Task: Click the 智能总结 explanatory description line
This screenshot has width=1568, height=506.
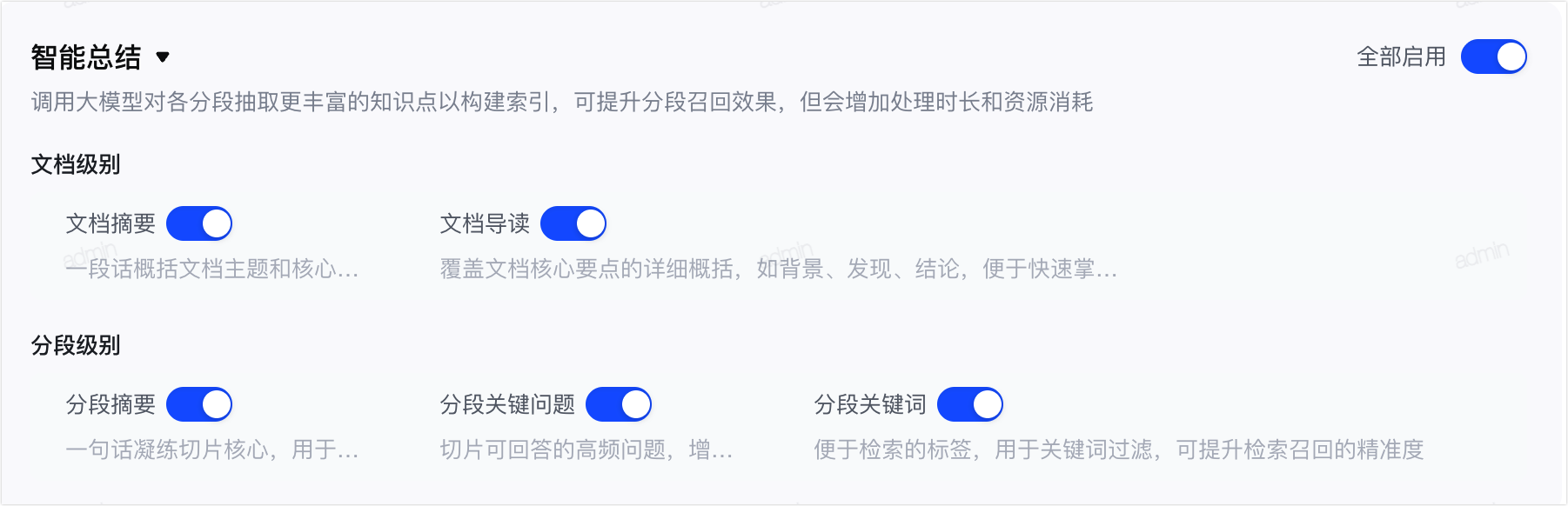Action: (x=562, y=102)
